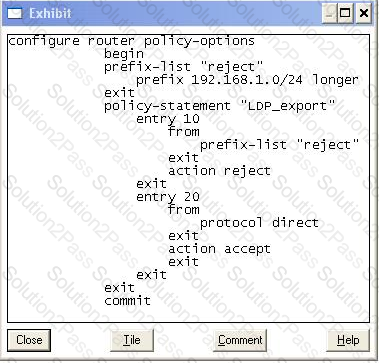Viewport: 379px width, 363px height.
Task: Click the 'action accept' line
Action: pos(219,249)
